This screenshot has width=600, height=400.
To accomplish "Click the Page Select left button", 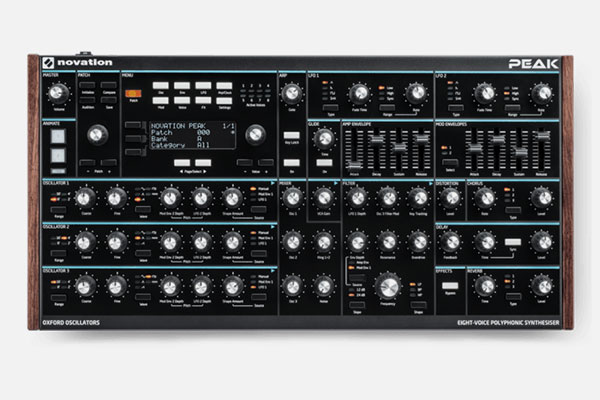I will coord(182,163).
